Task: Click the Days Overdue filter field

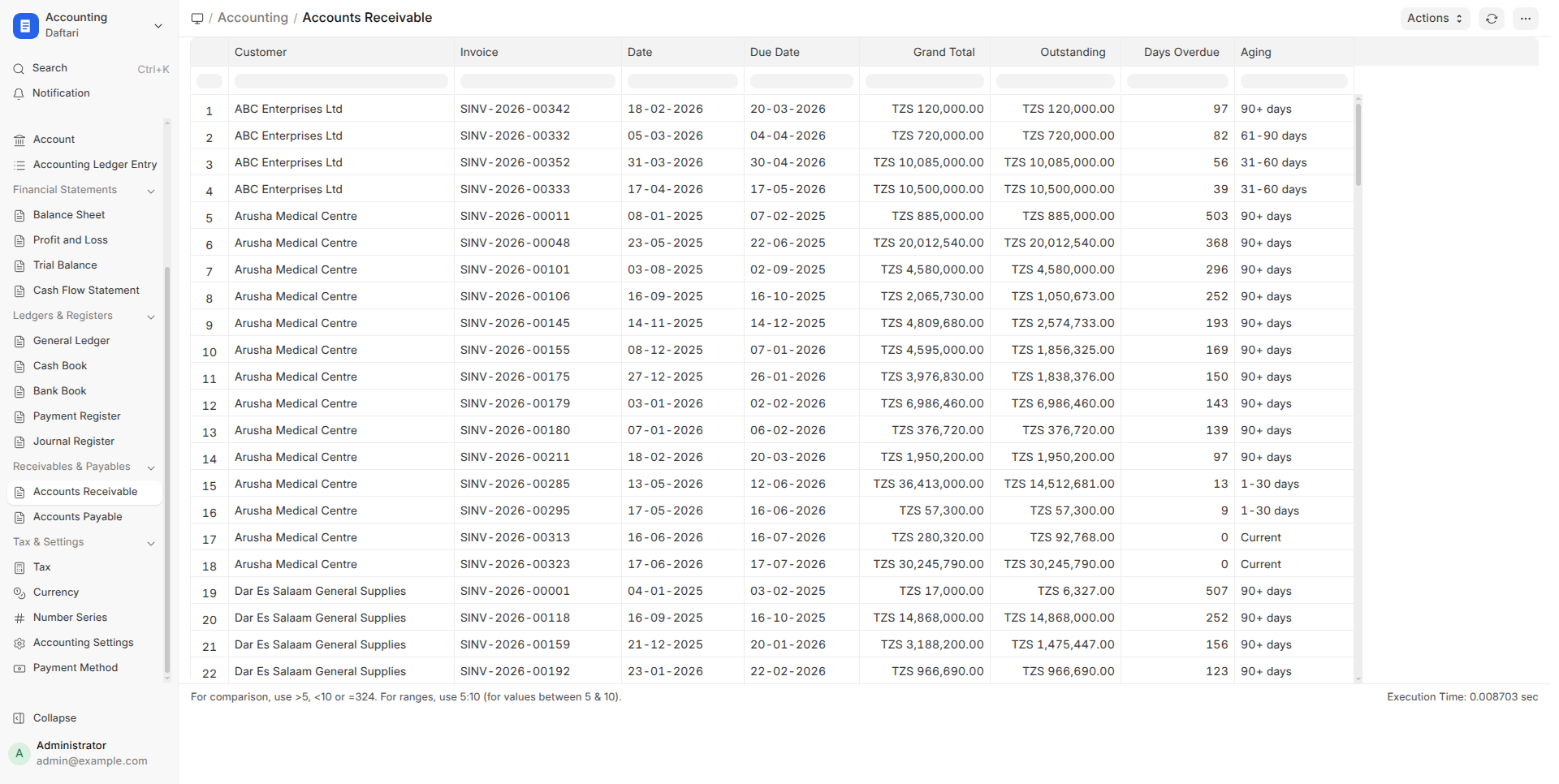Action: [x=1177, y=81]
